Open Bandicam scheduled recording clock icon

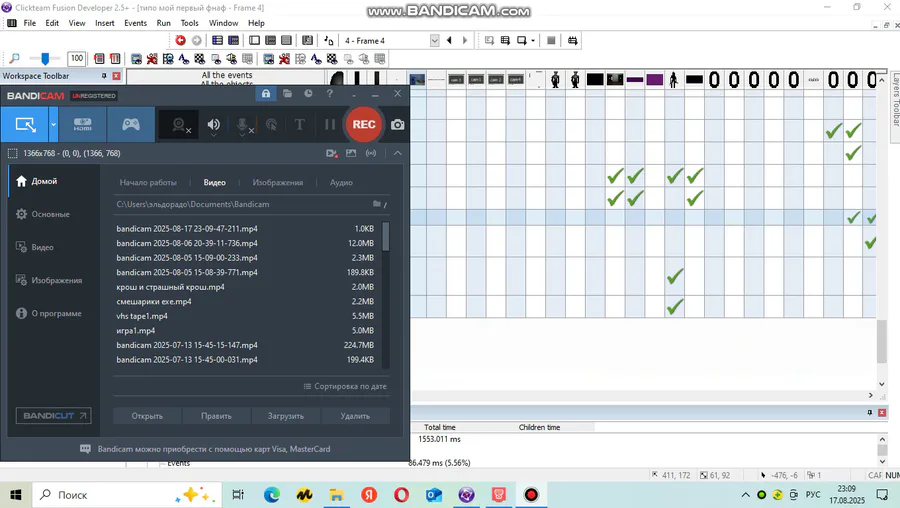pyautogui.click(x=308, y=94)
